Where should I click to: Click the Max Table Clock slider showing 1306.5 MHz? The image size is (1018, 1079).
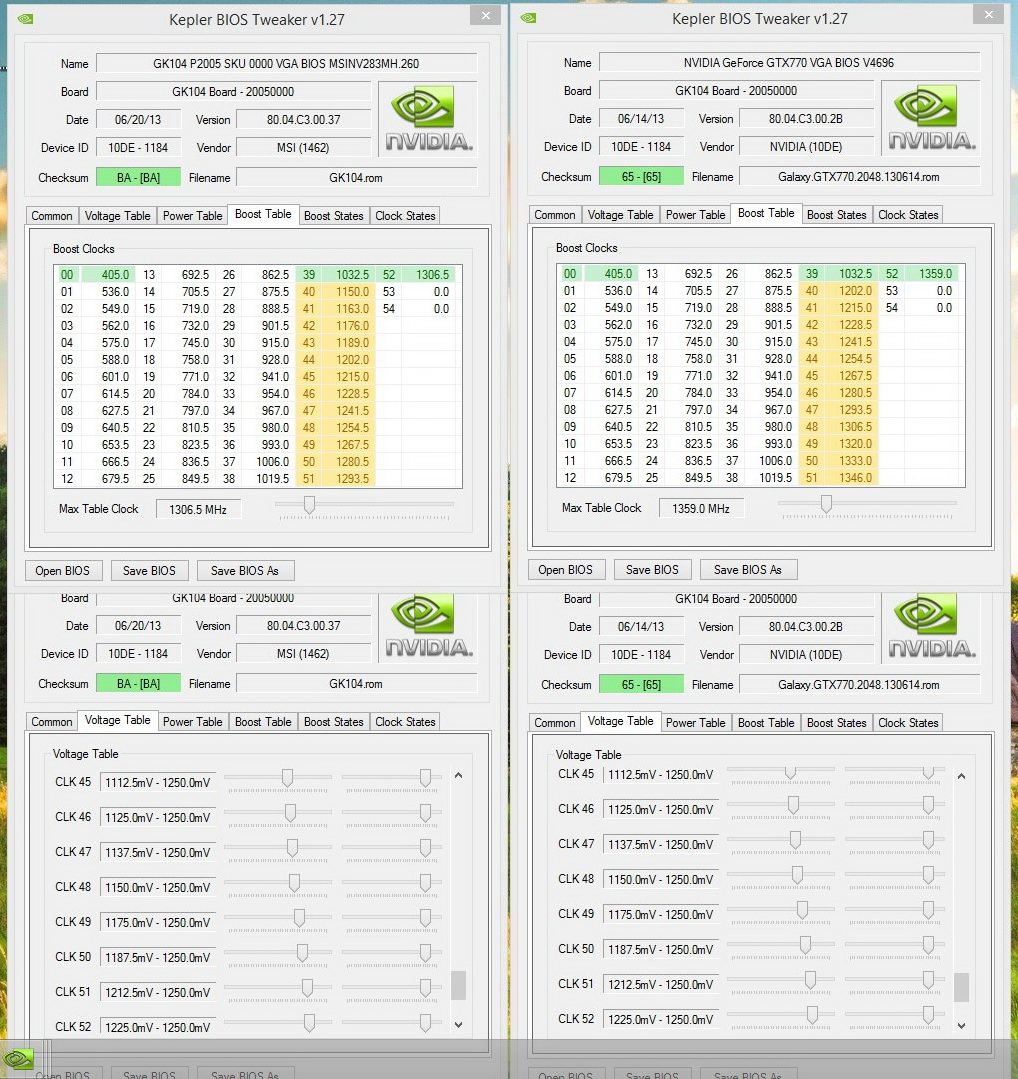[x=309, y=505]
